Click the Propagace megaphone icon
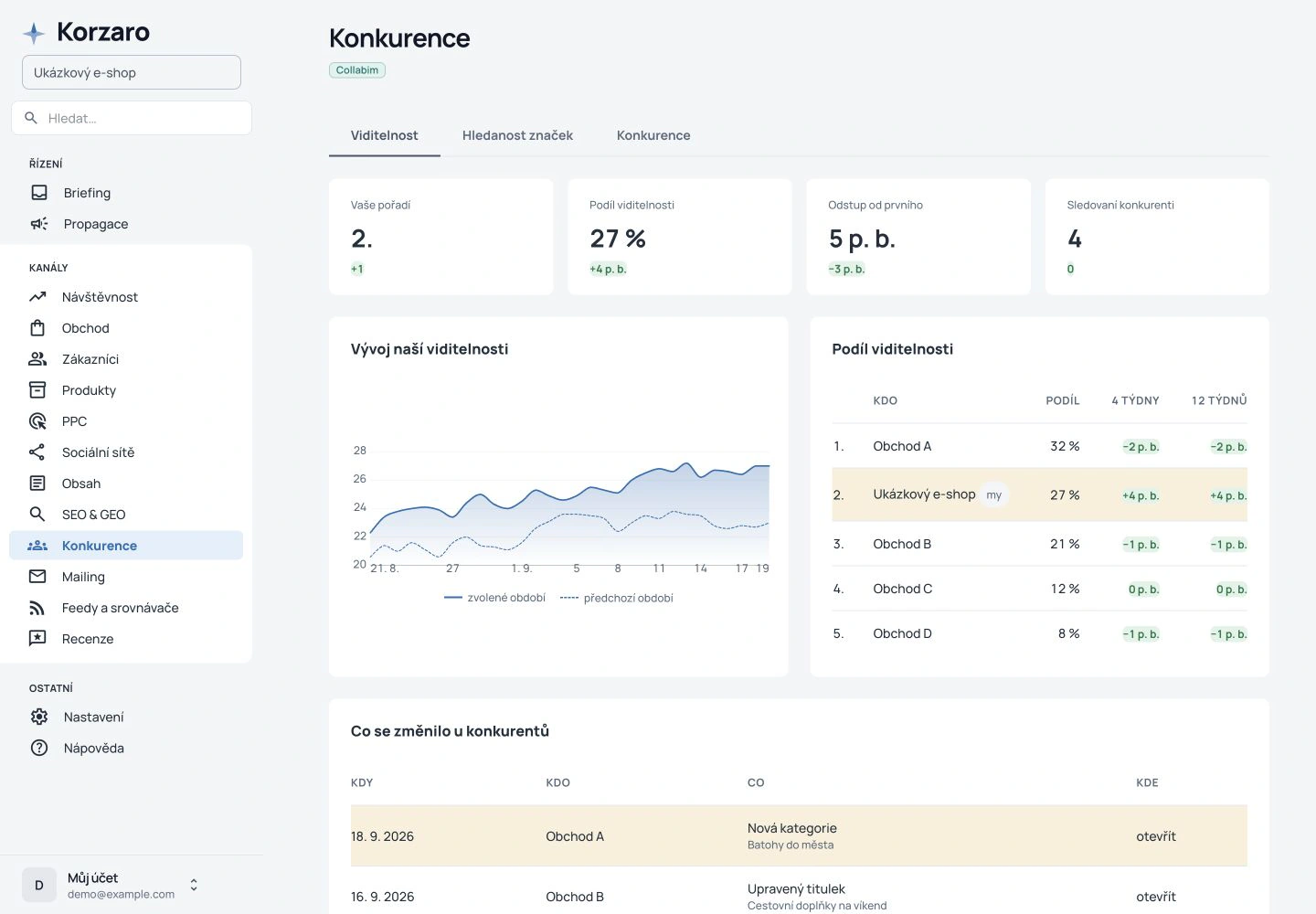1316x914 pixels. tap(39, 224)
